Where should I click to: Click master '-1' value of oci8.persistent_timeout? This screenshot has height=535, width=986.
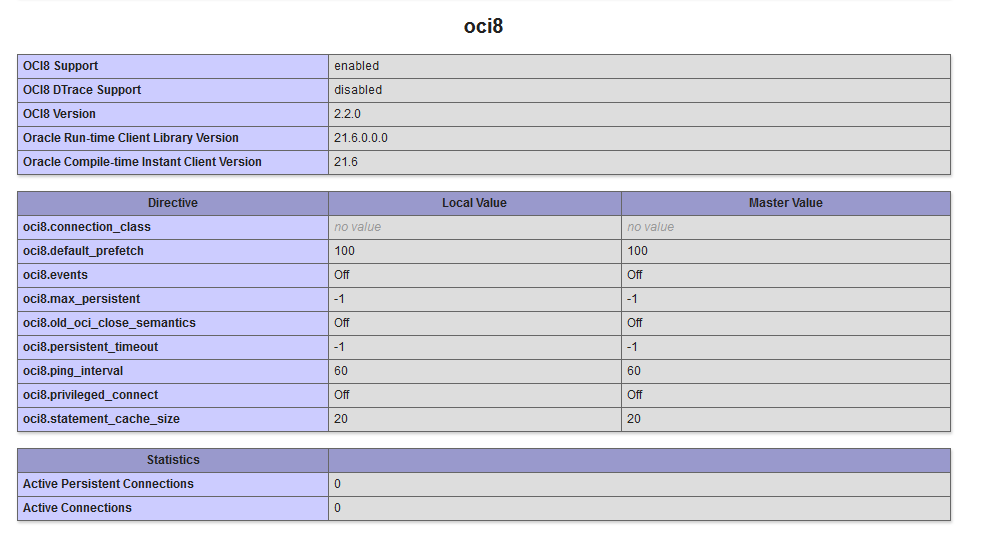pyautogui.click(x=633, y=346)
